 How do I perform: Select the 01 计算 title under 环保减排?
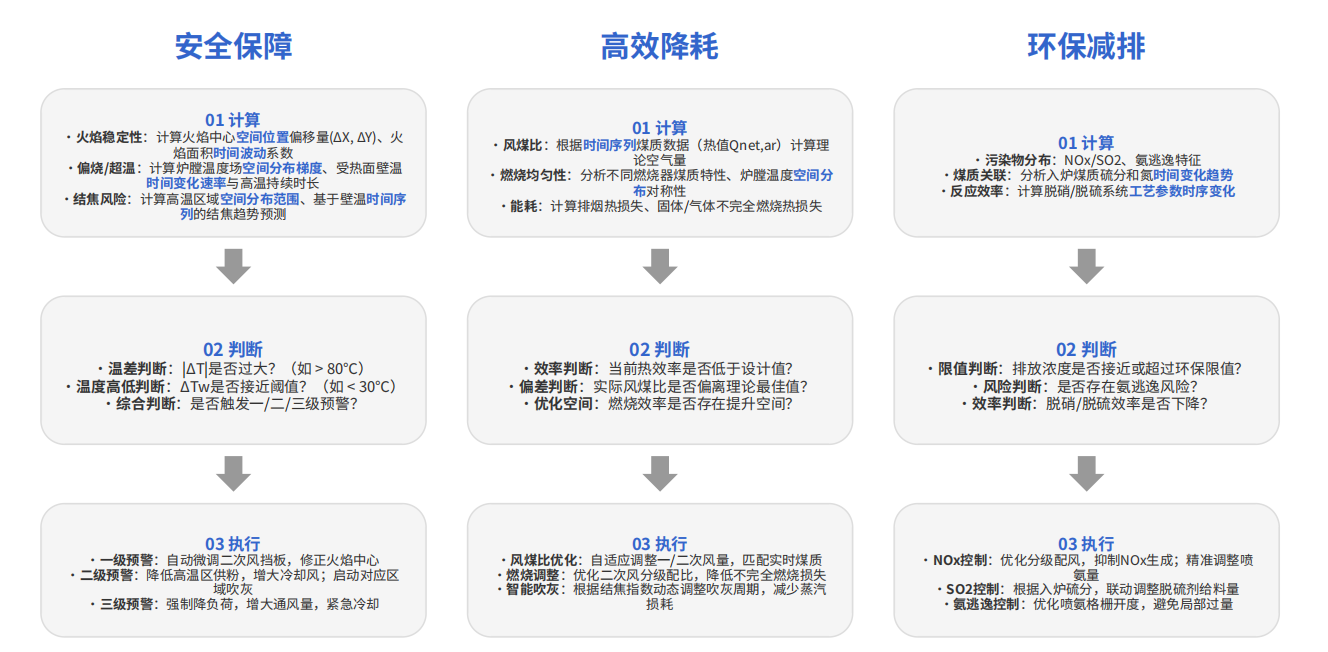pos(1086,143)
